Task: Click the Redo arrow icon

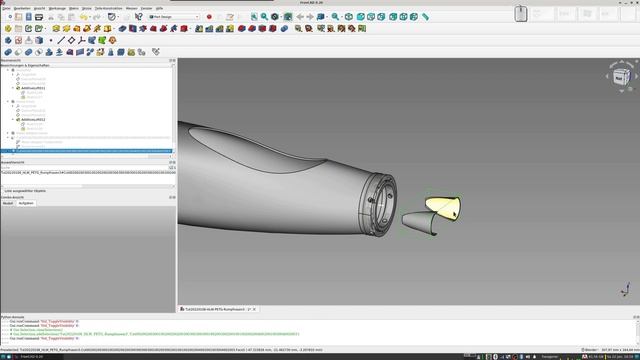Action: 97,17
